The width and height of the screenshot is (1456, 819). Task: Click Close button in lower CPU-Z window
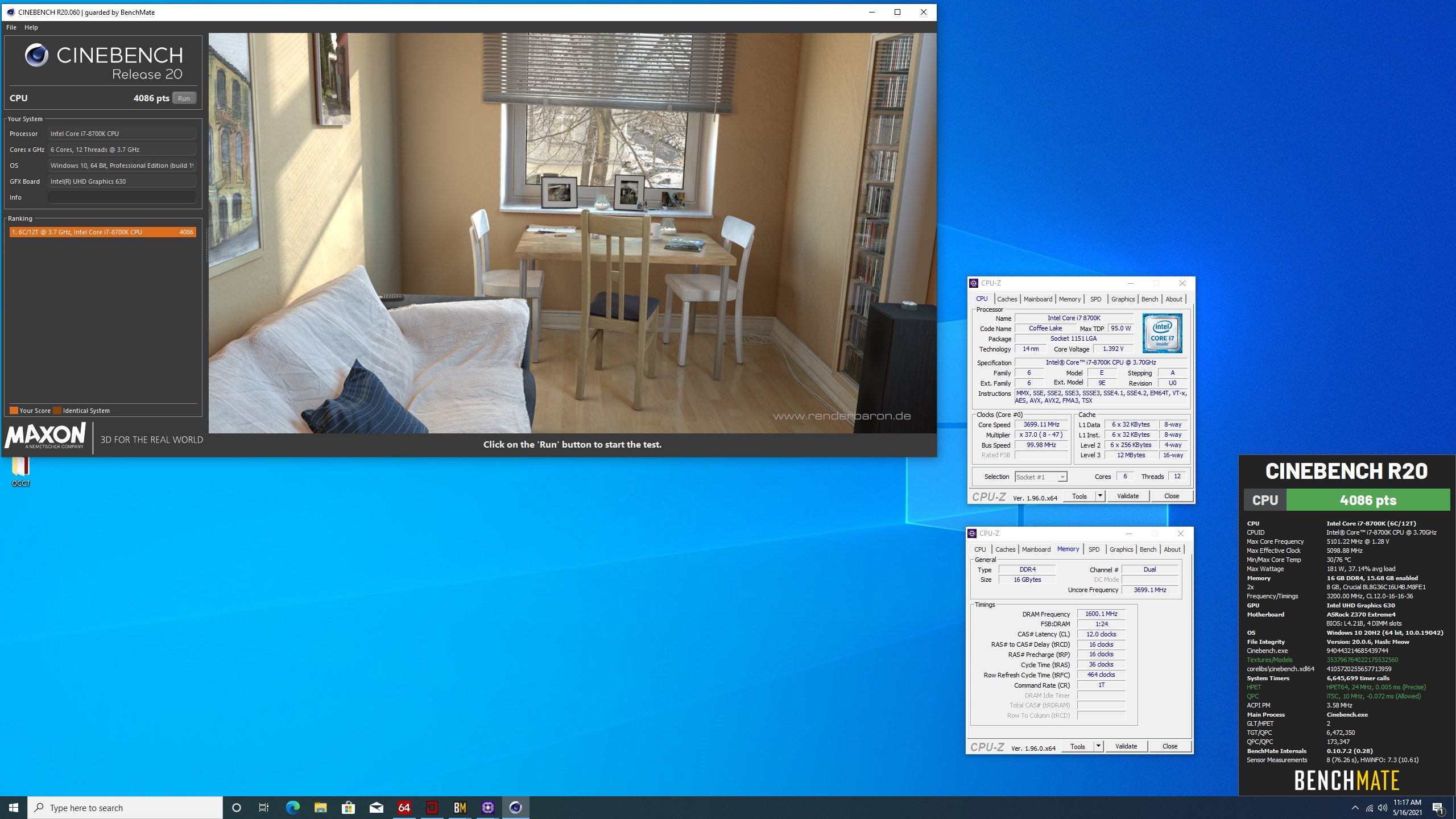(x=1170, y=746)
